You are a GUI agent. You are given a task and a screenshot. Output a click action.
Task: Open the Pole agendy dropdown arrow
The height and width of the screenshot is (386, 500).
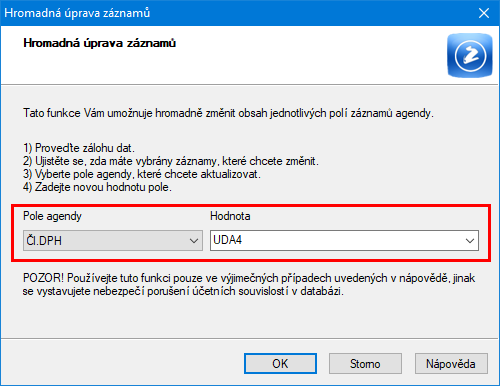pos(194,240)
